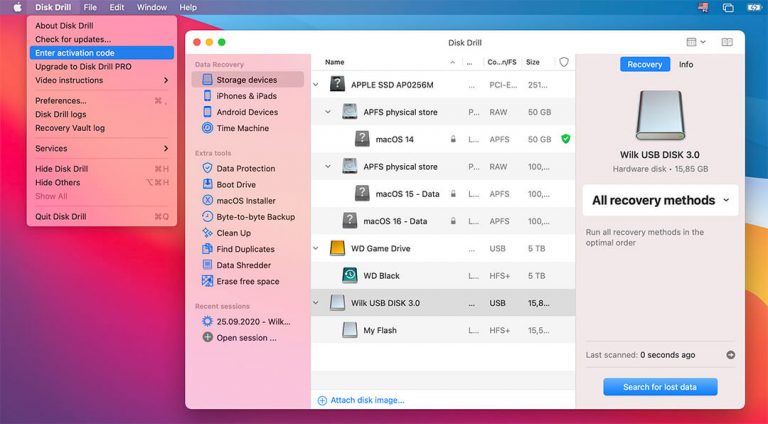Open All recovery methods dropdown
Screen dimensions: 768x424
coord(660,200)
